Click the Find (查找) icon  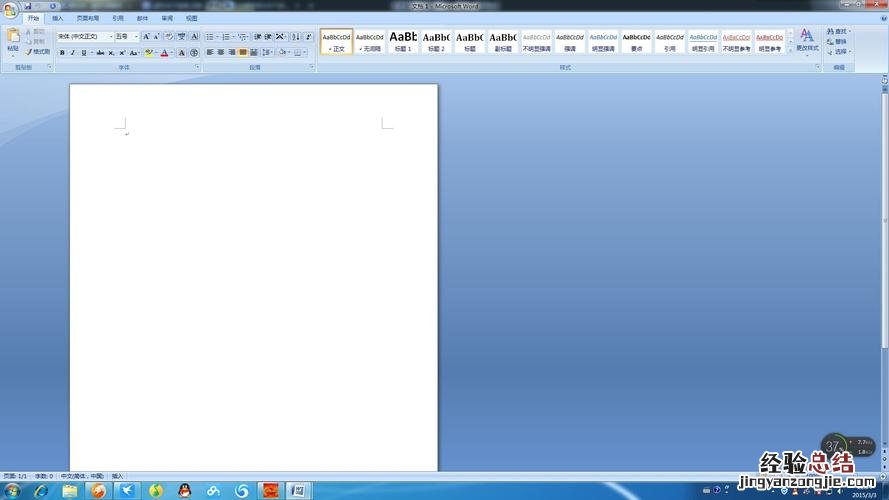pyautogui.click(x=838, y=32)
